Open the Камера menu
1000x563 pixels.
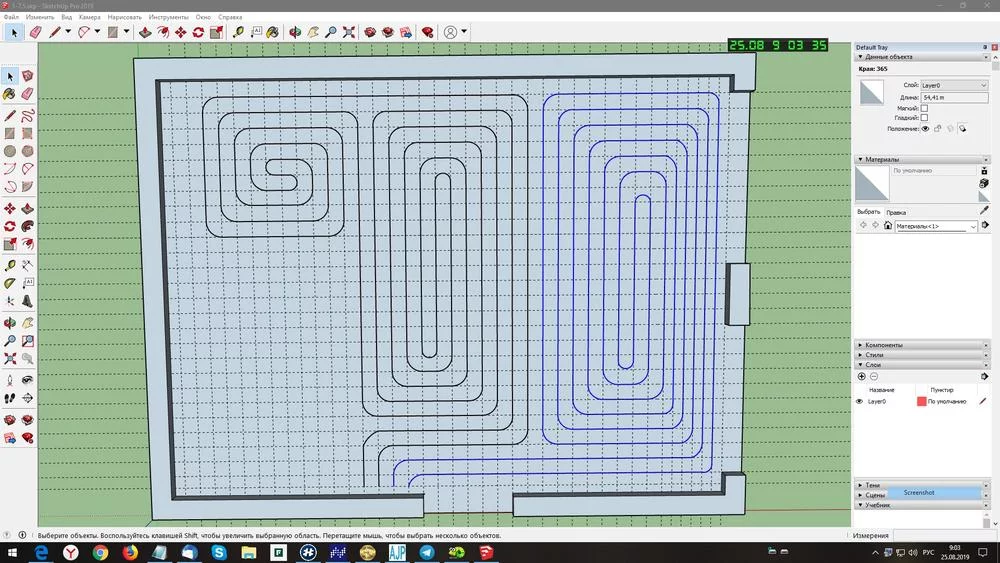pos(90,18)
